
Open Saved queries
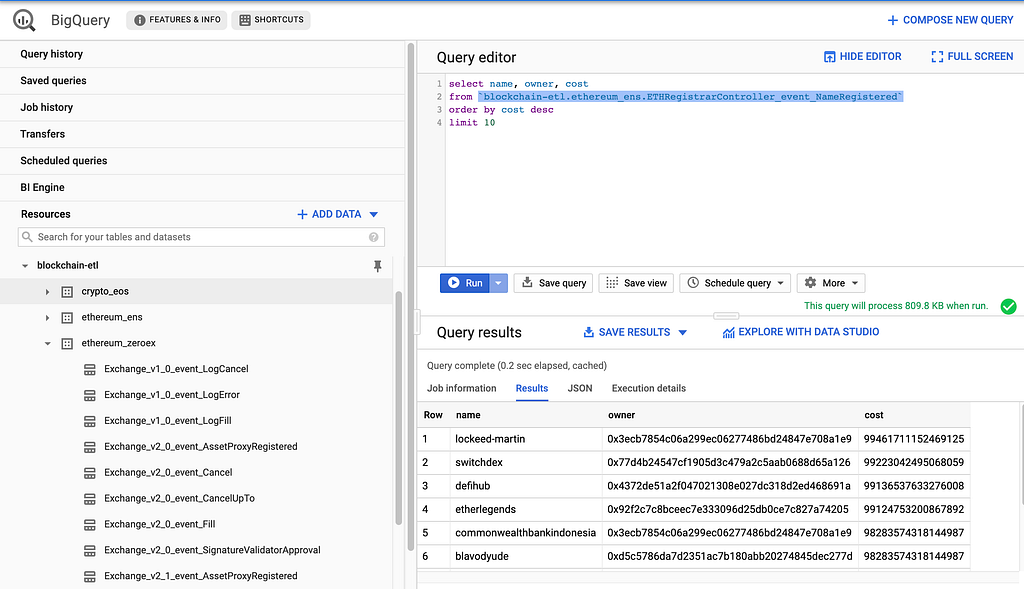pos(54,81)
